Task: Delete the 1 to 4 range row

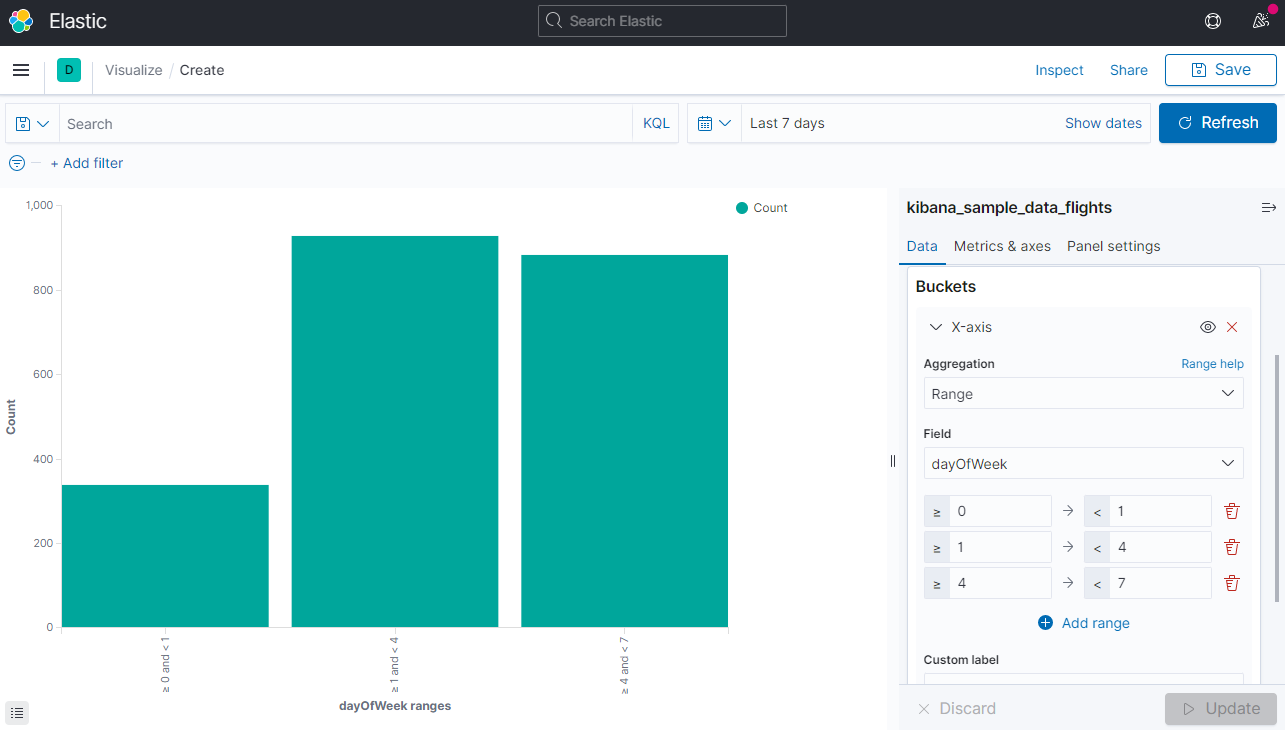Action: [x=1232, y=547]
